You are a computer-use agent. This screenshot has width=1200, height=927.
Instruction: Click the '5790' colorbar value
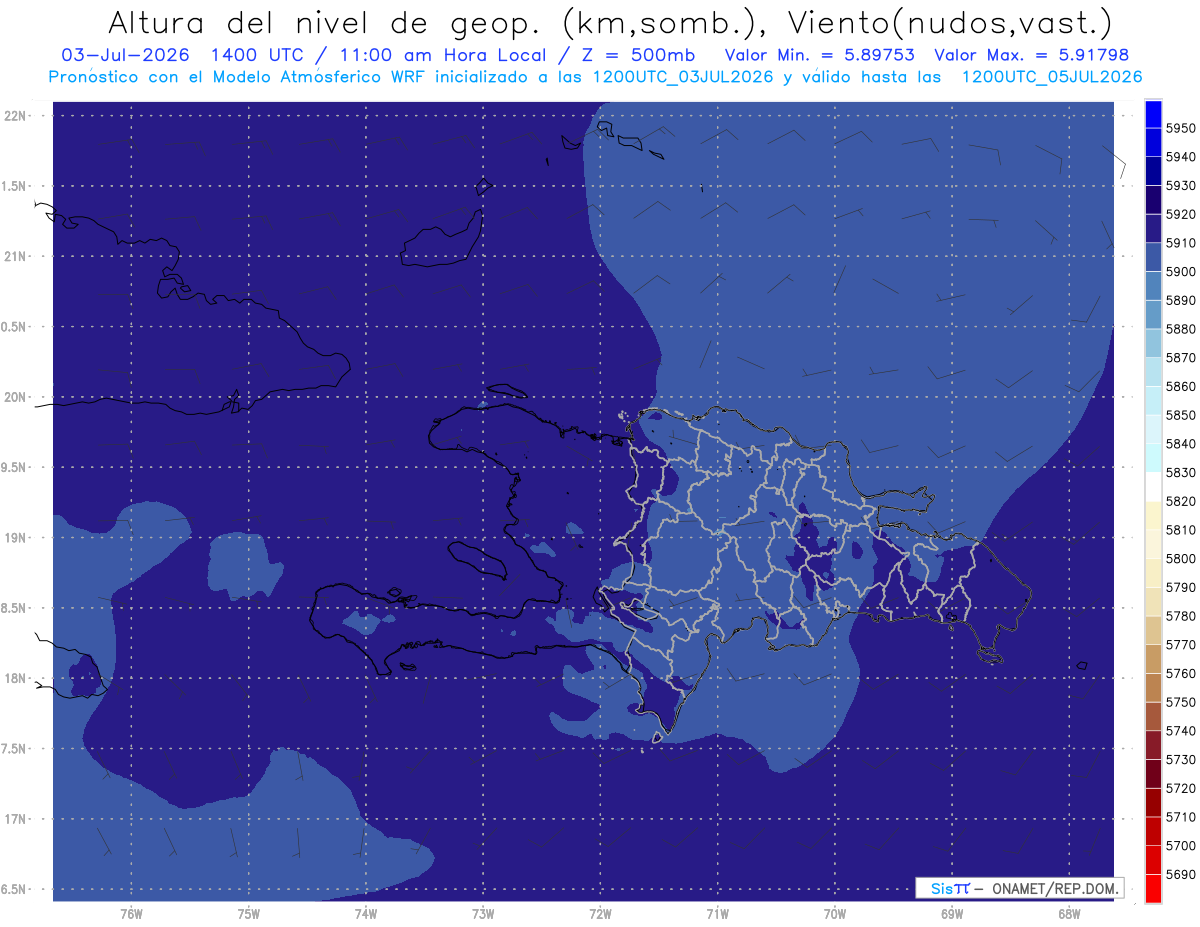pyautogui.click(x=1180, y=587)
